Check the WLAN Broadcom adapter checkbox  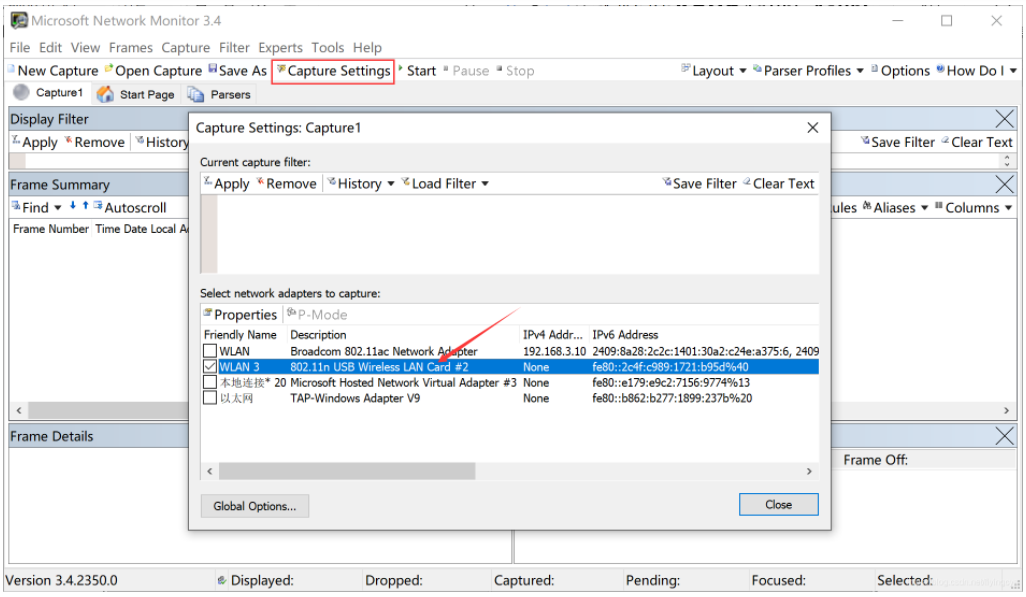point(210,352)
